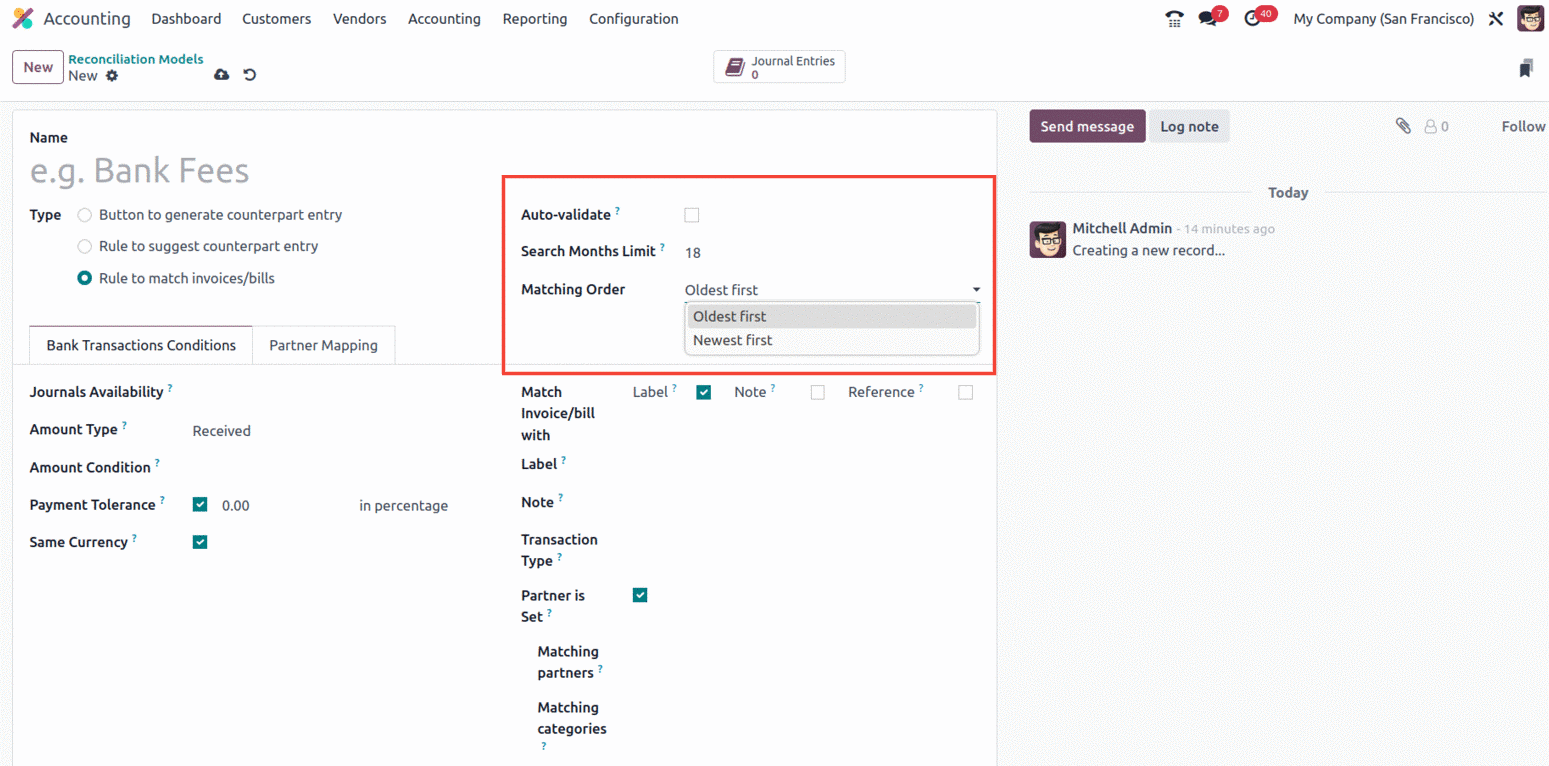
Task: Click the Send message button
Action: click(x=1087, y=127)
